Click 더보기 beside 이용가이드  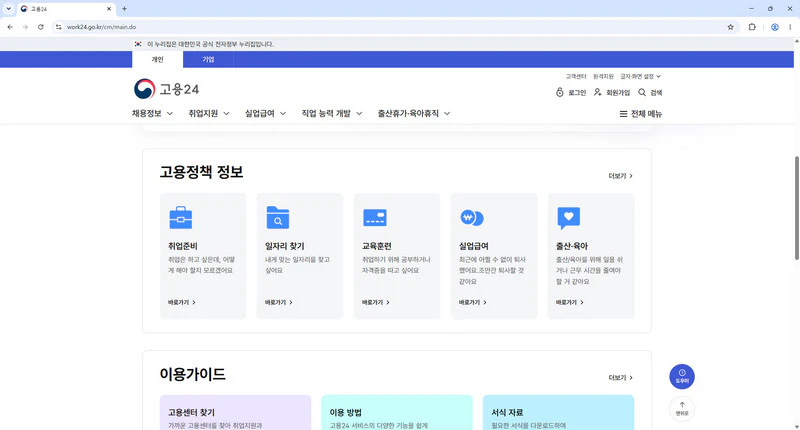click(x=620, y=378)
